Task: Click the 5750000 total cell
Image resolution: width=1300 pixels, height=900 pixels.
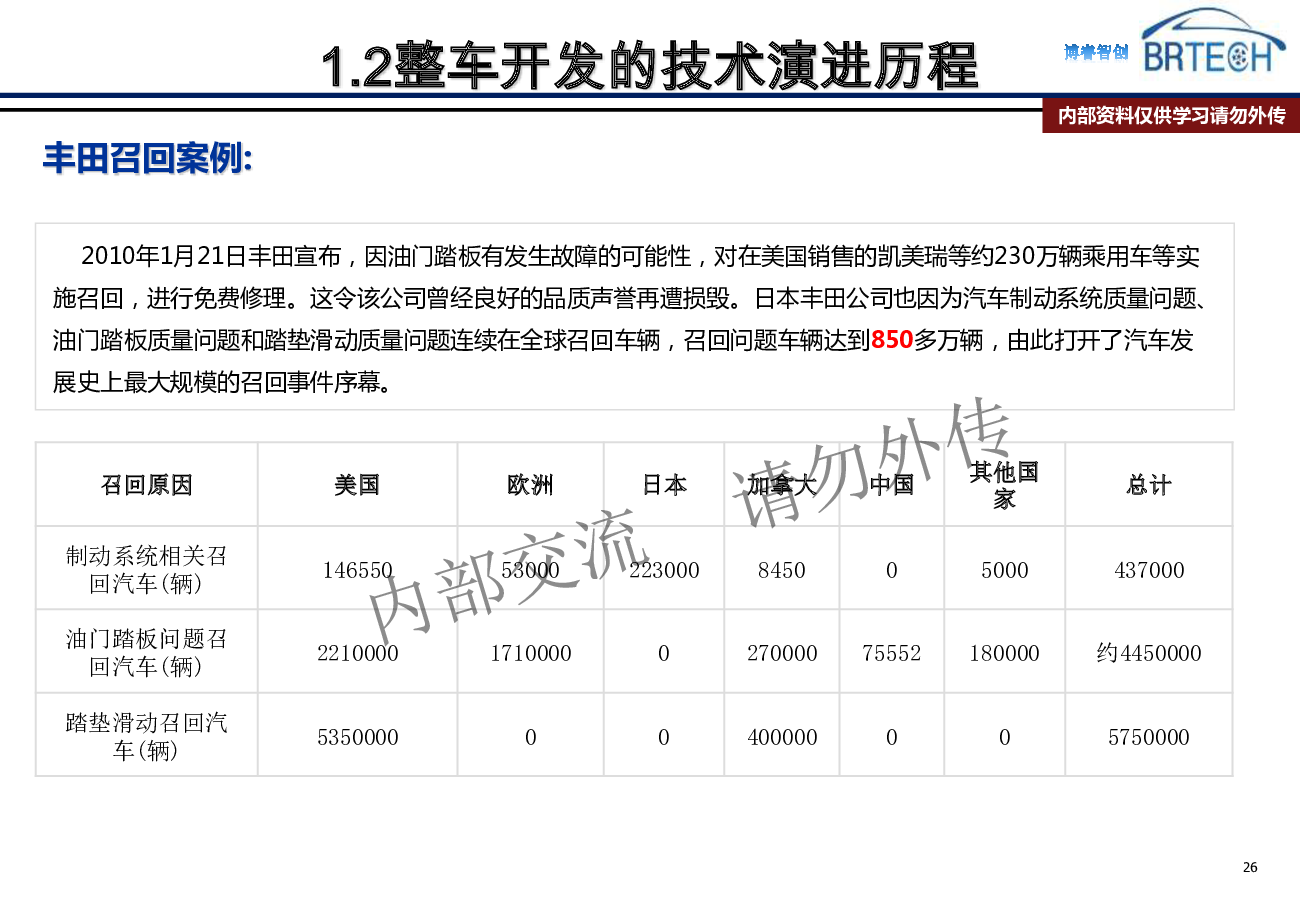Action: point(1149,737)
